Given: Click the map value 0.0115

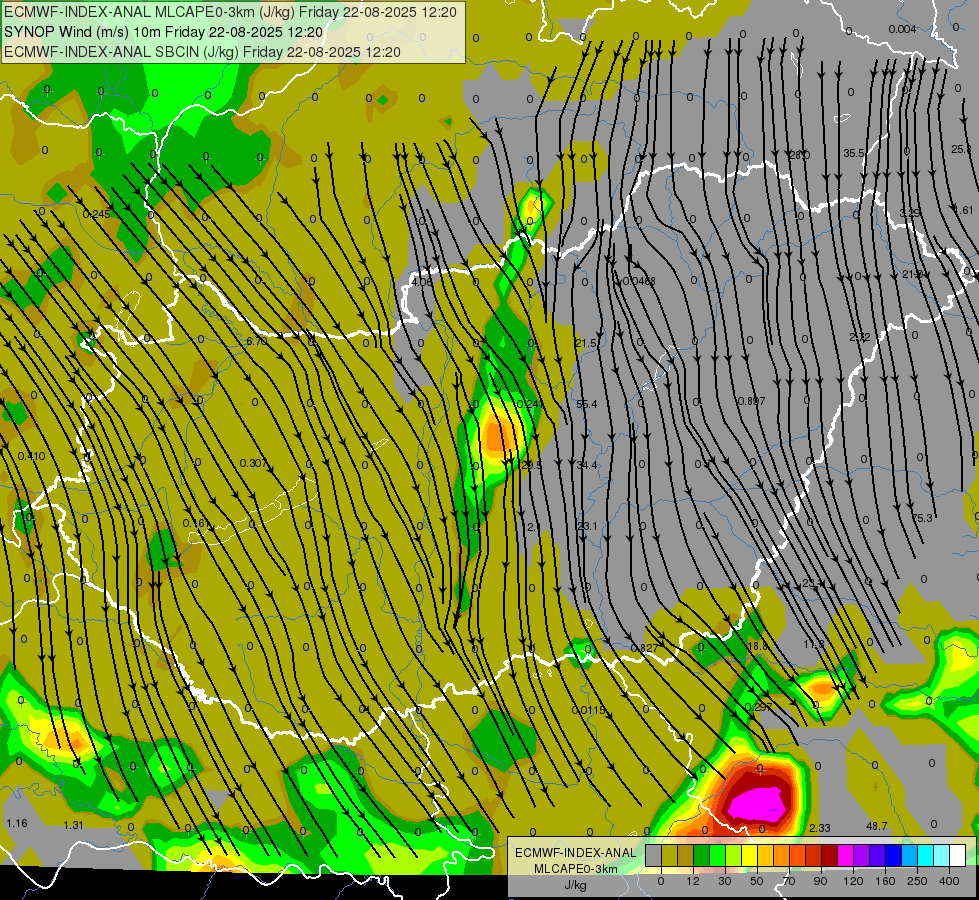Looking at the screenshot, I should point(589,710).
